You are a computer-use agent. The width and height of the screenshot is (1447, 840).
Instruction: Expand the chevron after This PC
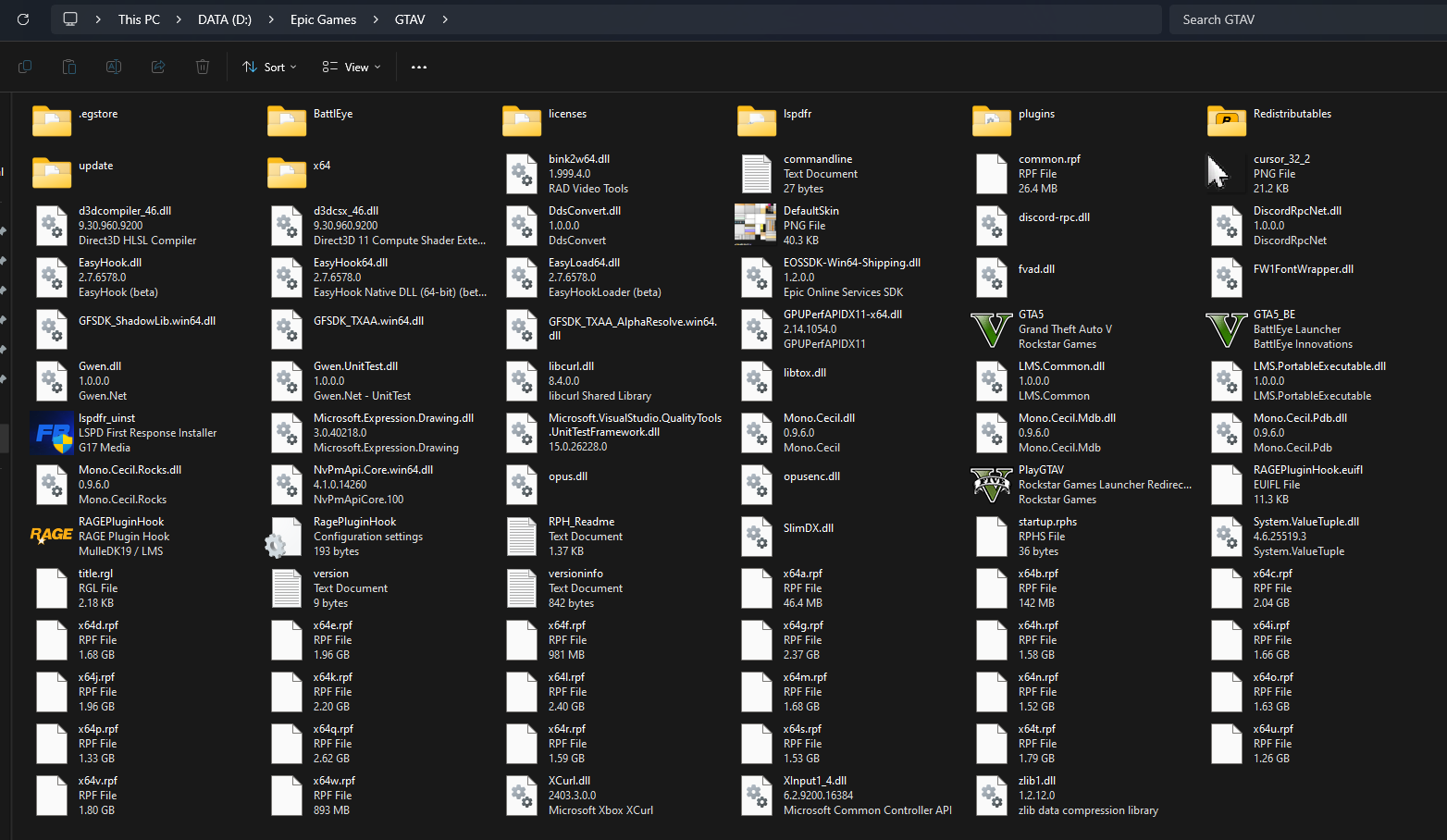pos(179,19)
